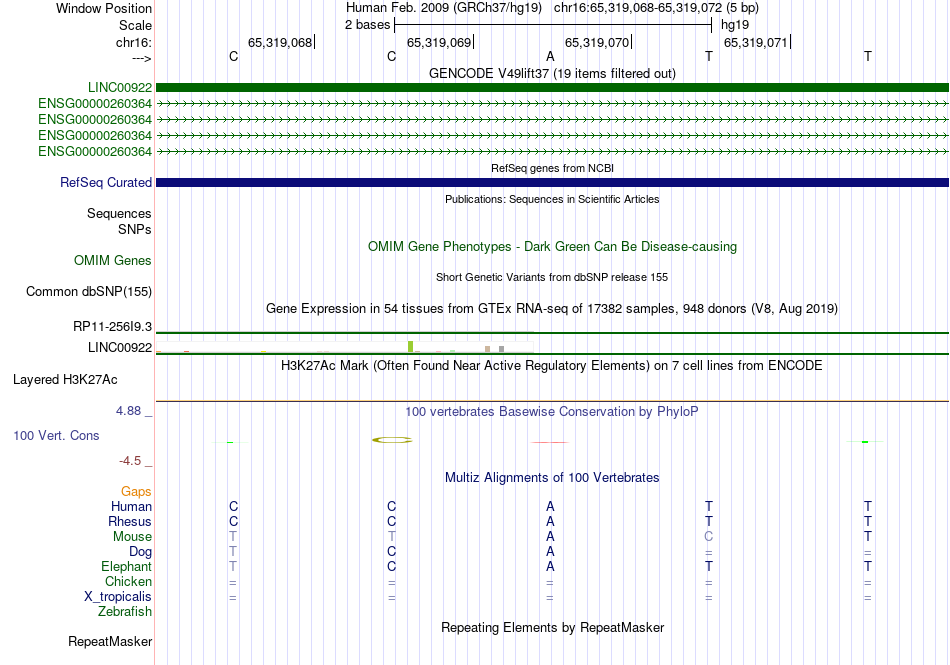The image size is (950, 665).
Task: Open Publications: Sequences in Scientific Articles title
Action: (552, 199)
